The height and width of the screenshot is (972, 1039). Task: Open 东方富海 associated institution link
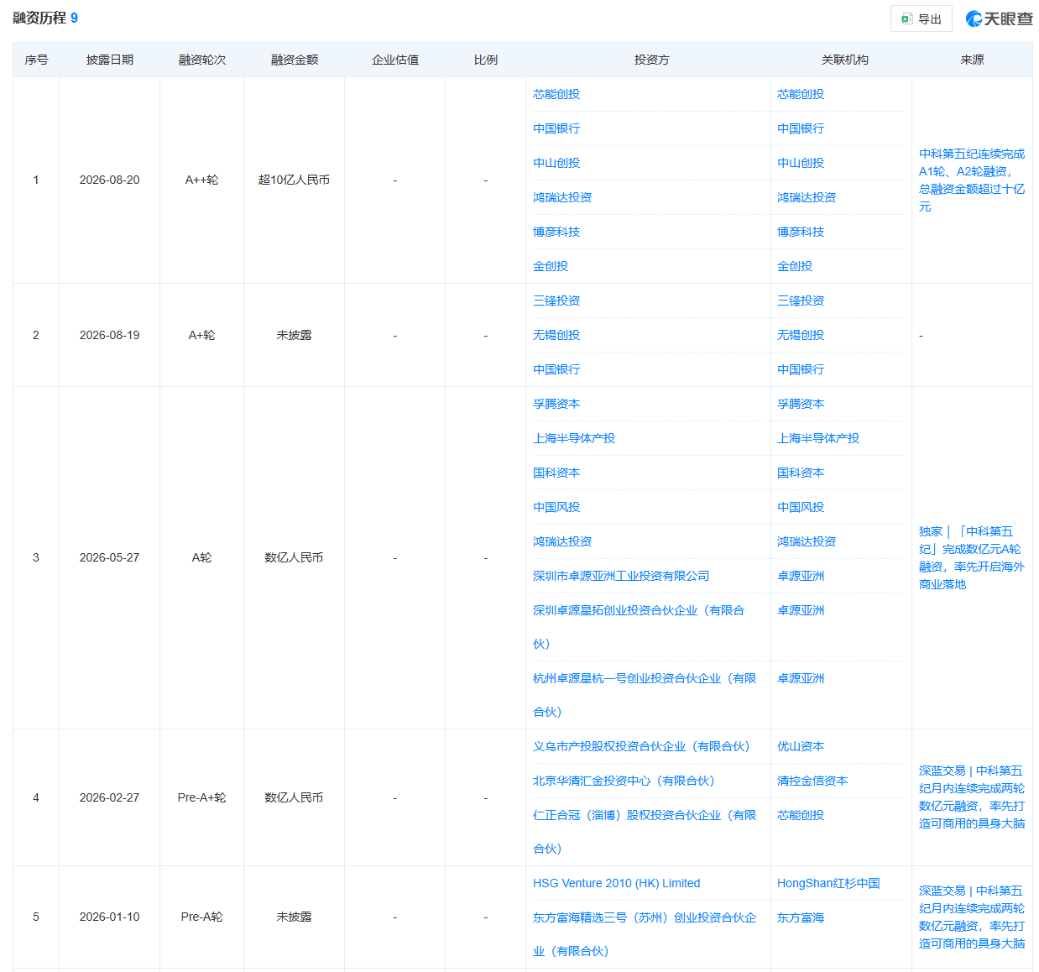click(x=800, y=918)
